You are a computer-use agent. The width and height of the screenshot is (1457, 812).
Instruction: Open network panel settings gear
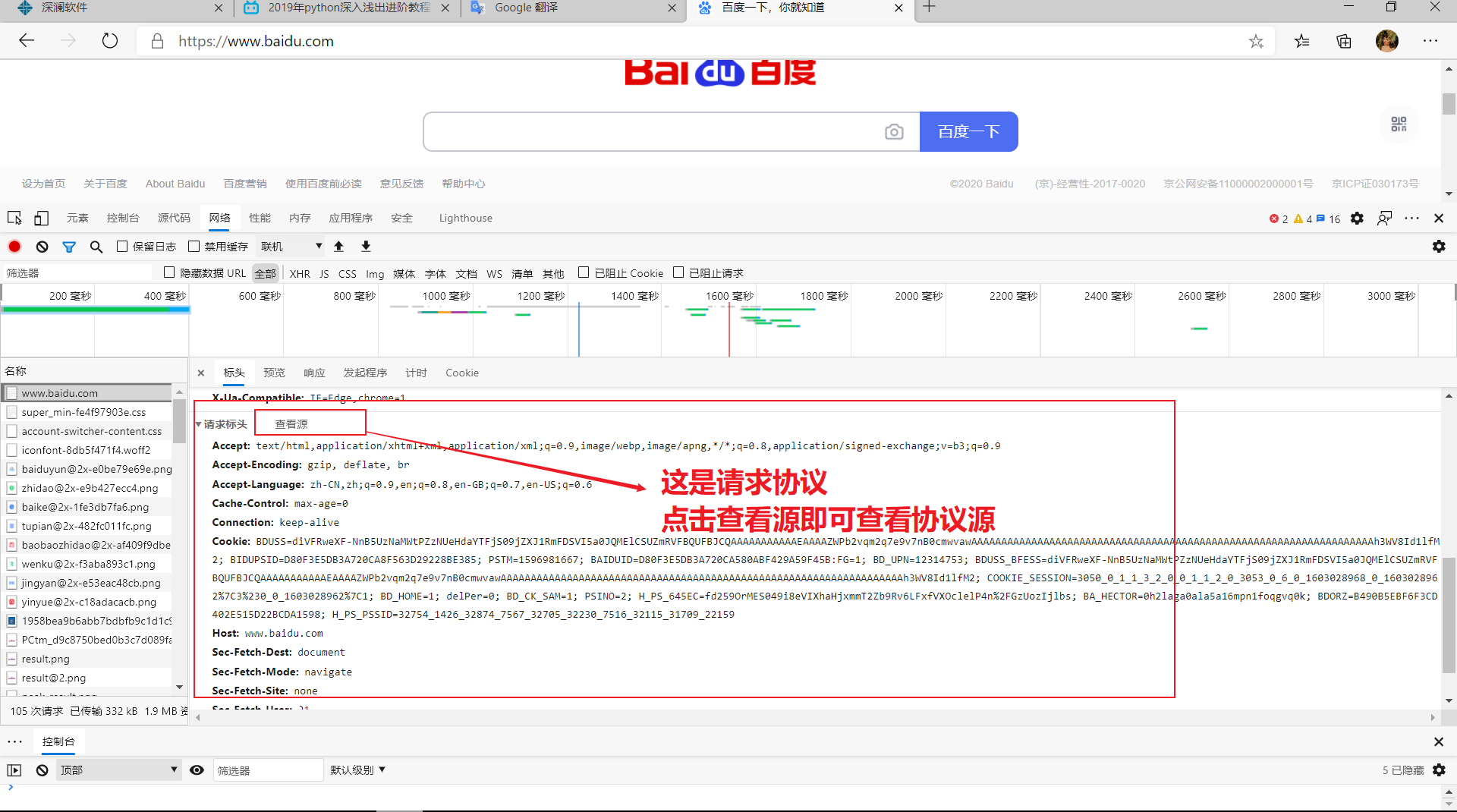[1439, 247]
